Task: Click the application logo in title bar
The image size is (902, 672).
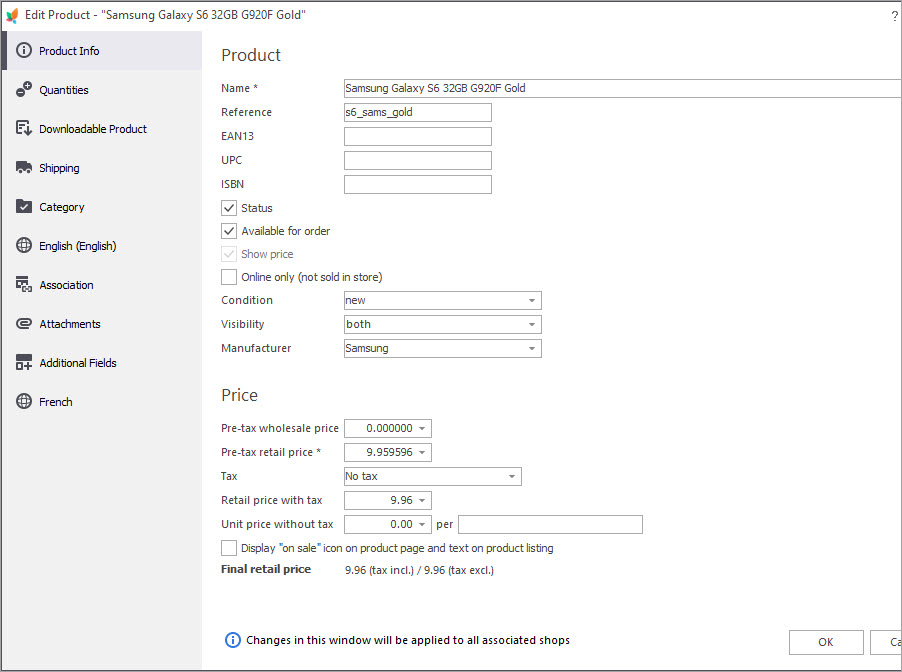Action: coord(12,15)
